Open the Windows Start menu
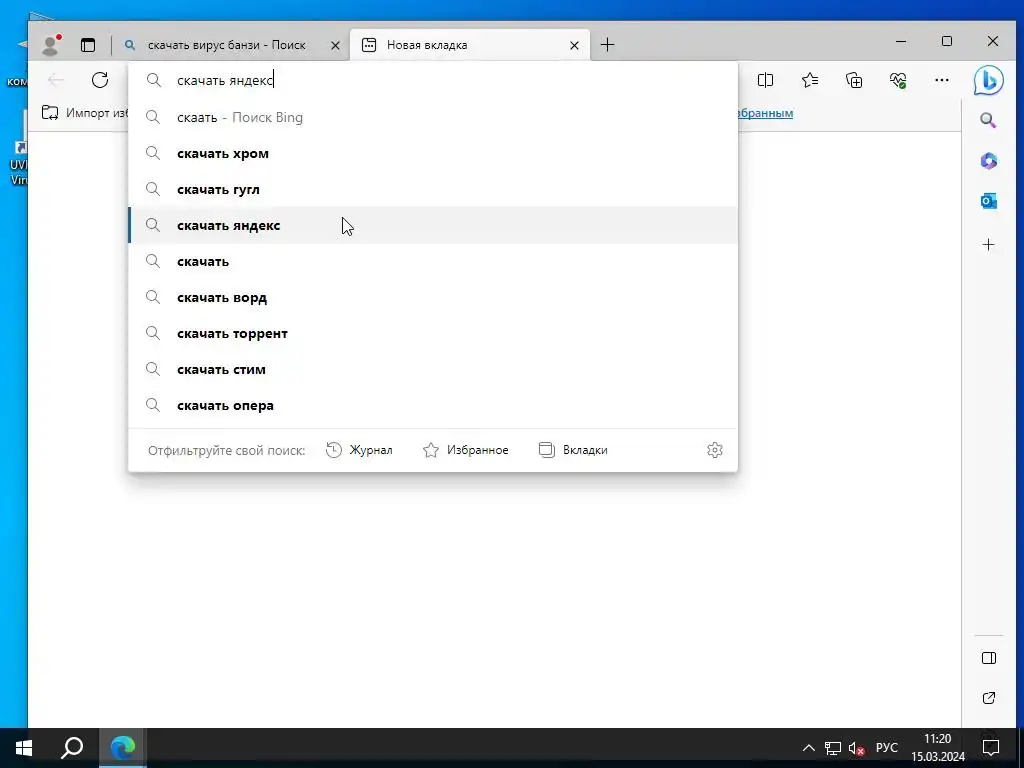Screen dimensions: 1024x768 point(24,748)
